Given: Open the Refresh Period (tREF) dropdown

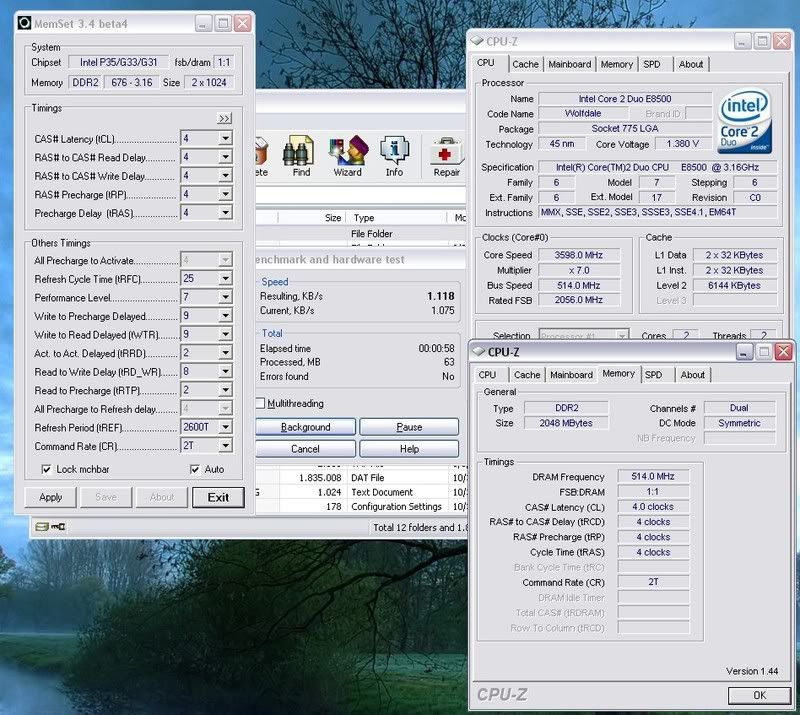Looking at the screenshot, I should tap(225, 427).
